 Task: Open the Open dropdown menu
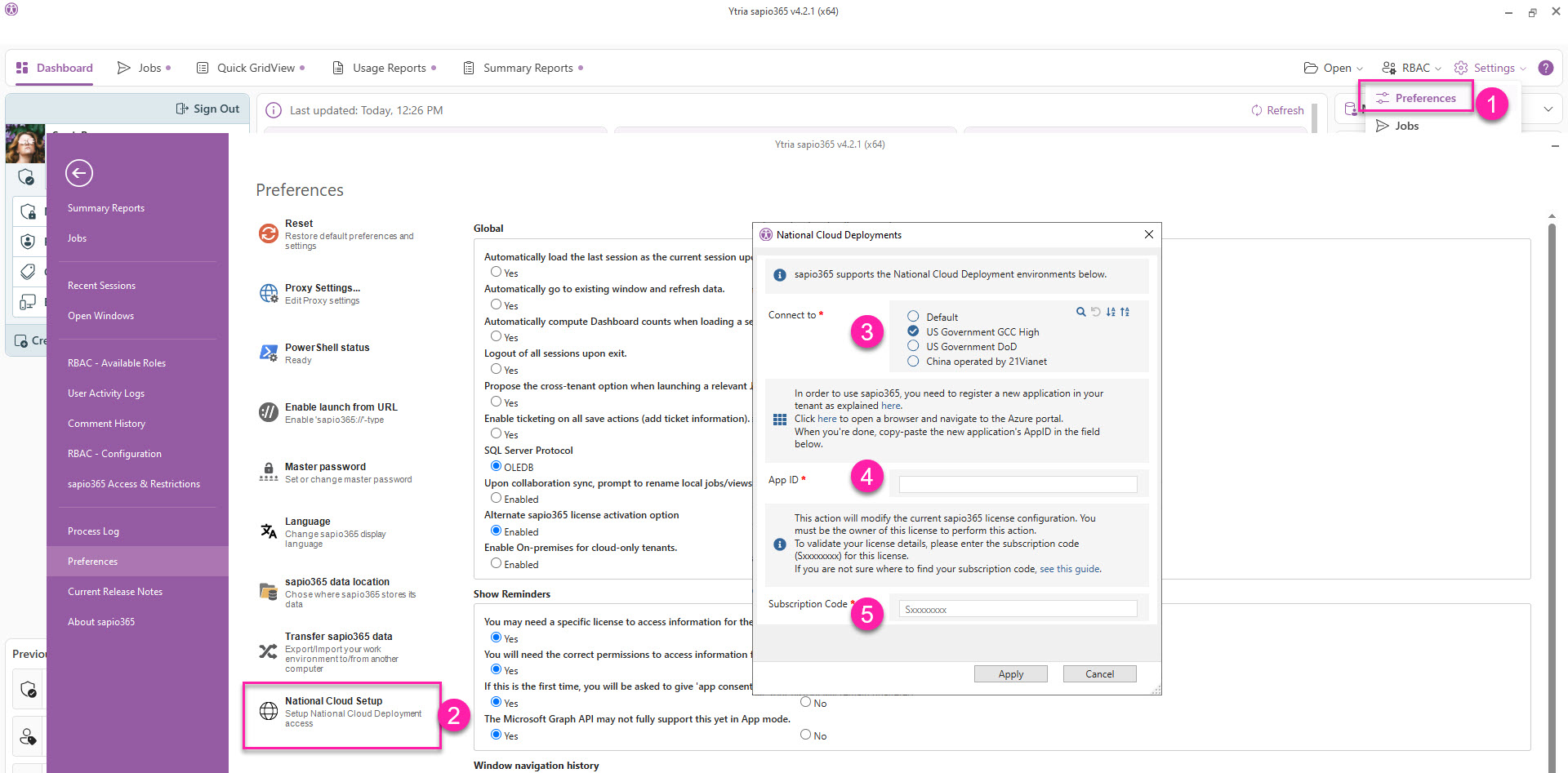1334,68
